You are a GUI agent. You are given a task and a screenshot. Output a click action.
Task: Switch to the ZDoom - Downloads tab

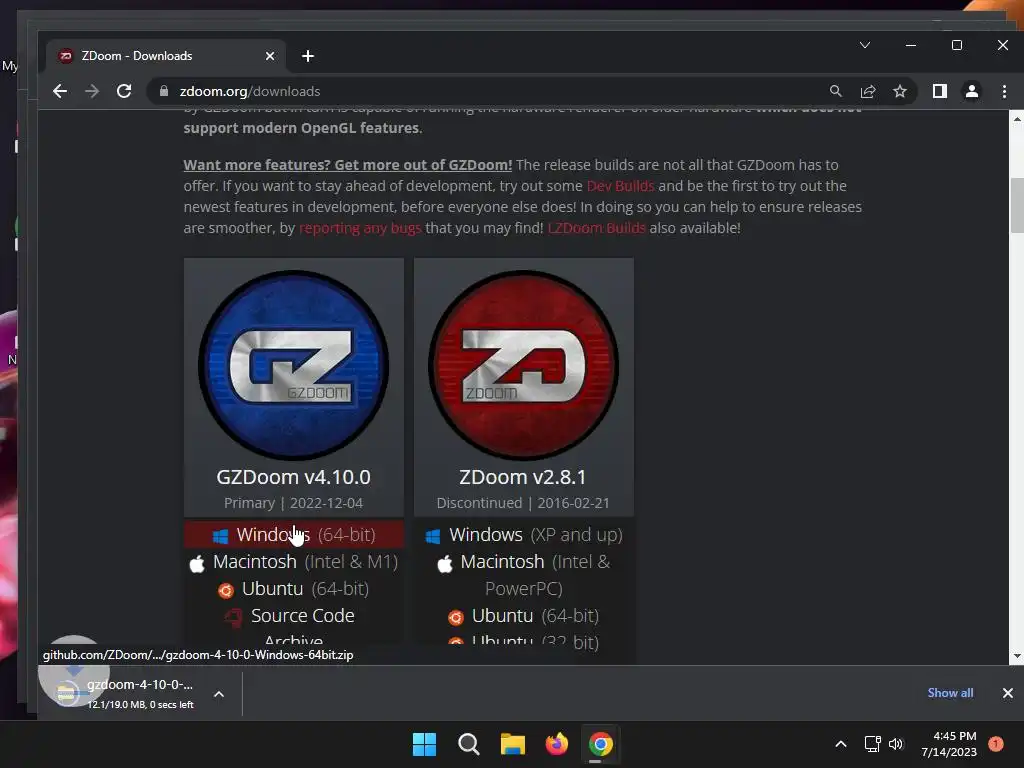tap(166, 56)
